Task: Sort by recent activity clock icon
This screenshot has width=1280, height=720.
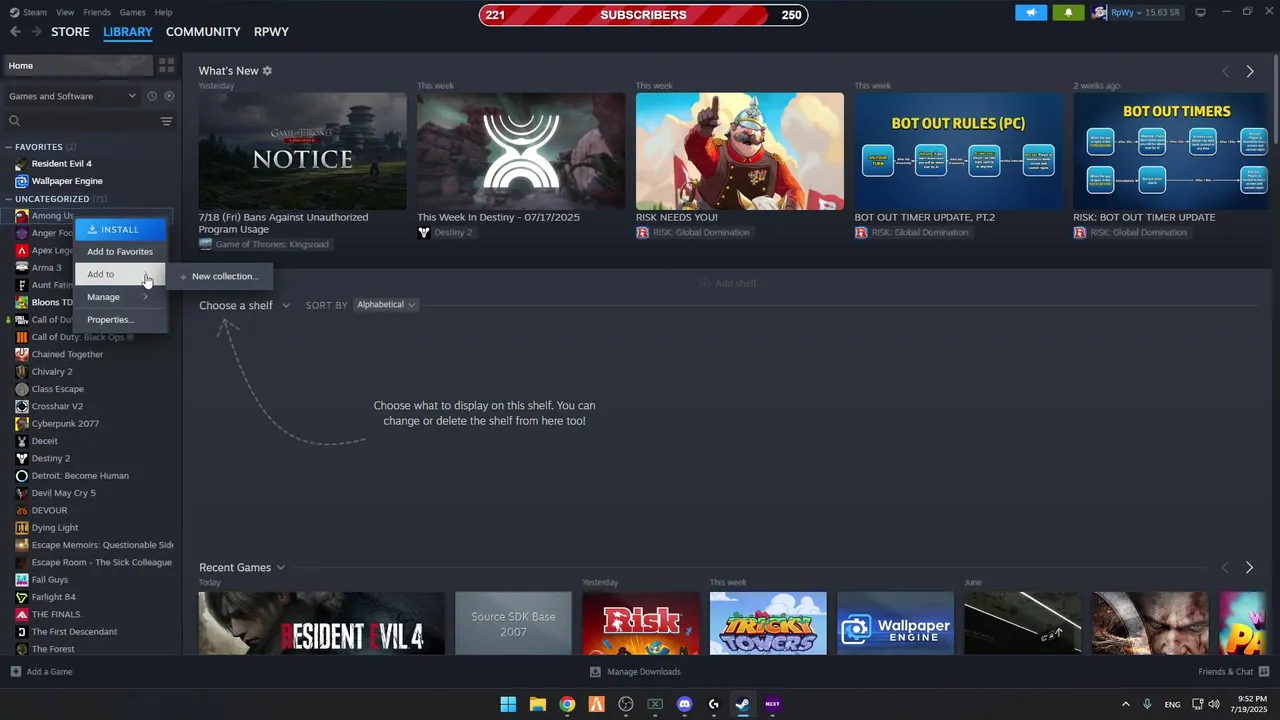Action: pos(152,96)
